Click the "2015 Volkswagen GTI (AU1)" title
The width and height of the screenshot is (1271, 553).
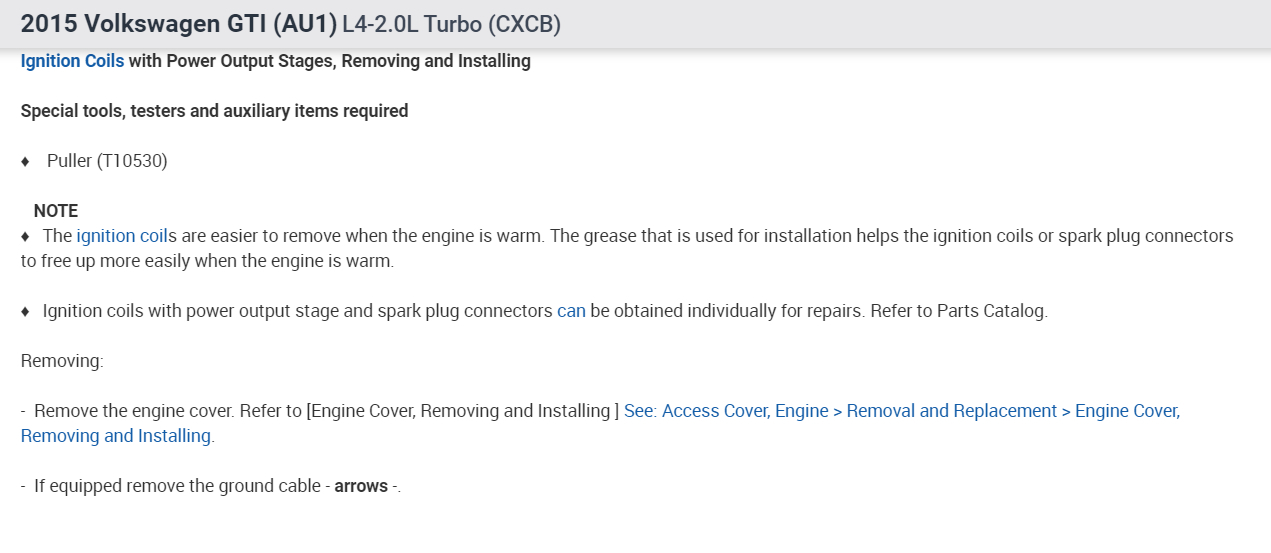pos(178,24)
